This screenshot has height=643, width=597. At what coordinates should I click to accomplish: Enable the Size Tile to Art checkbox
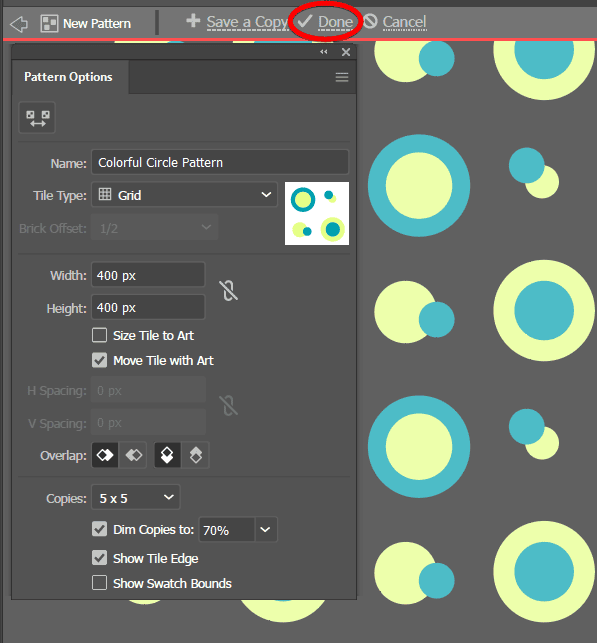[x=99, y=335]
